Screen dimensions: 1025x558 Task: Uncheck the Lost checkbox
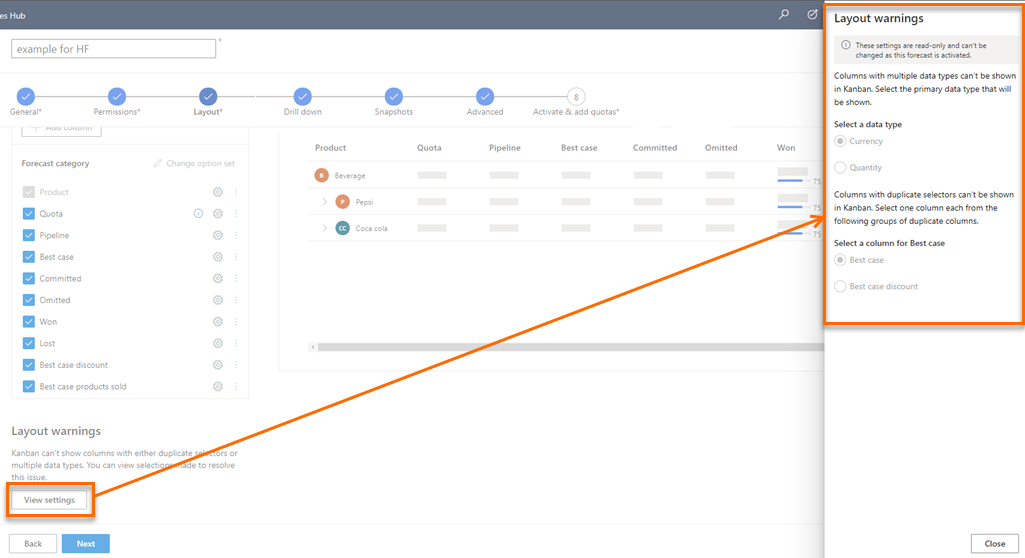28,343
